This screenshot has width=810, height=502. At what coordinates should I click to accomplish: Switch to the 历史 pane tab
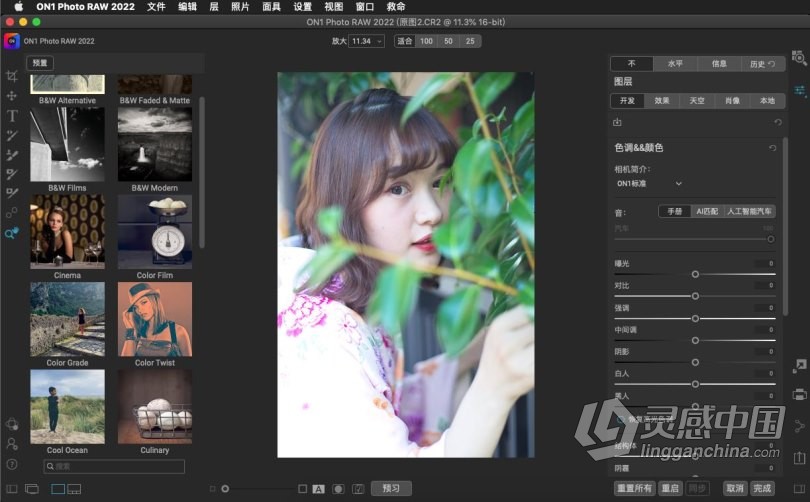click(x=762, y=64)
